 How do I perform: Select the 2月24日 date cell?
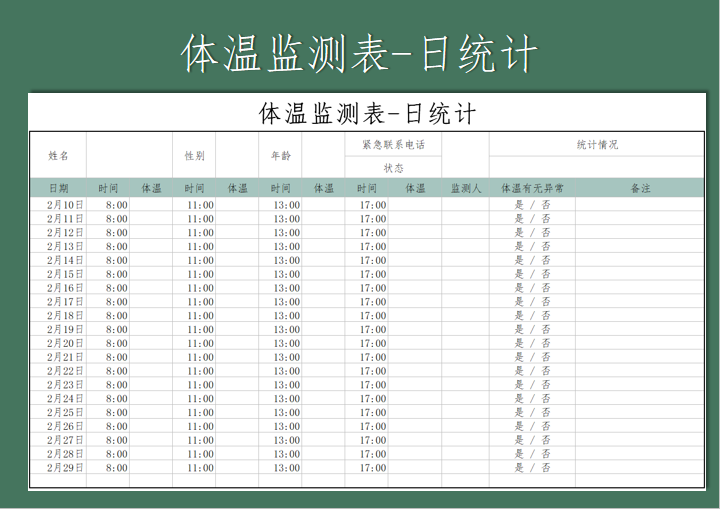(58, 398)
